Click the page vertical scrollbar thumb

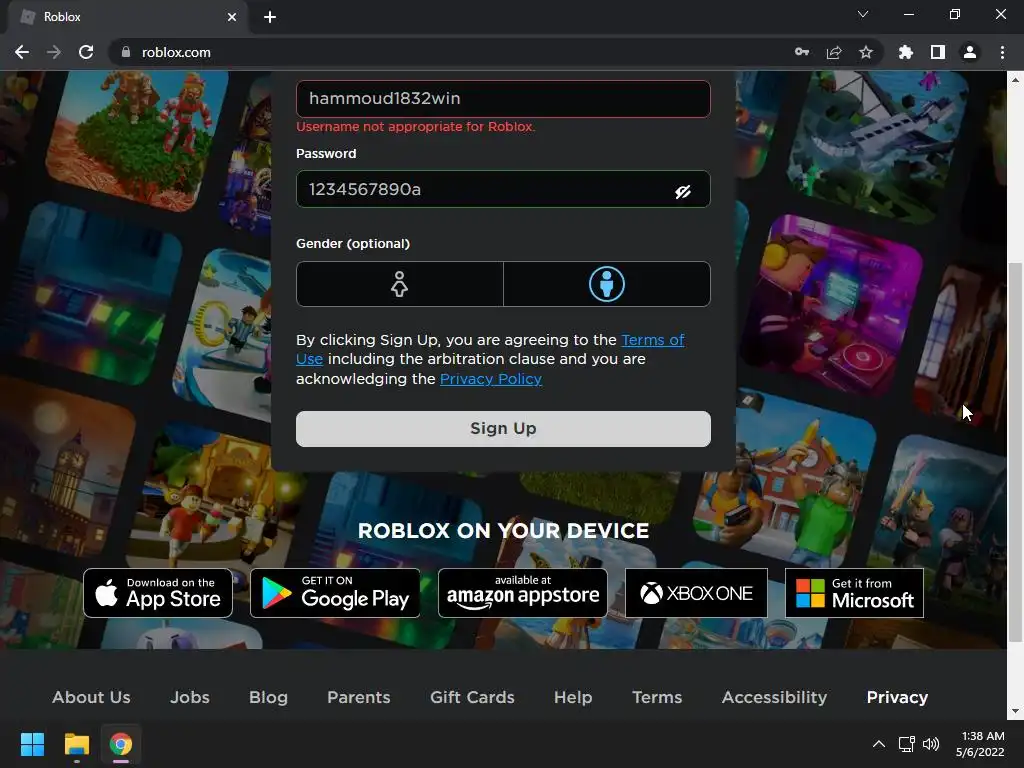pos(1015,452)
